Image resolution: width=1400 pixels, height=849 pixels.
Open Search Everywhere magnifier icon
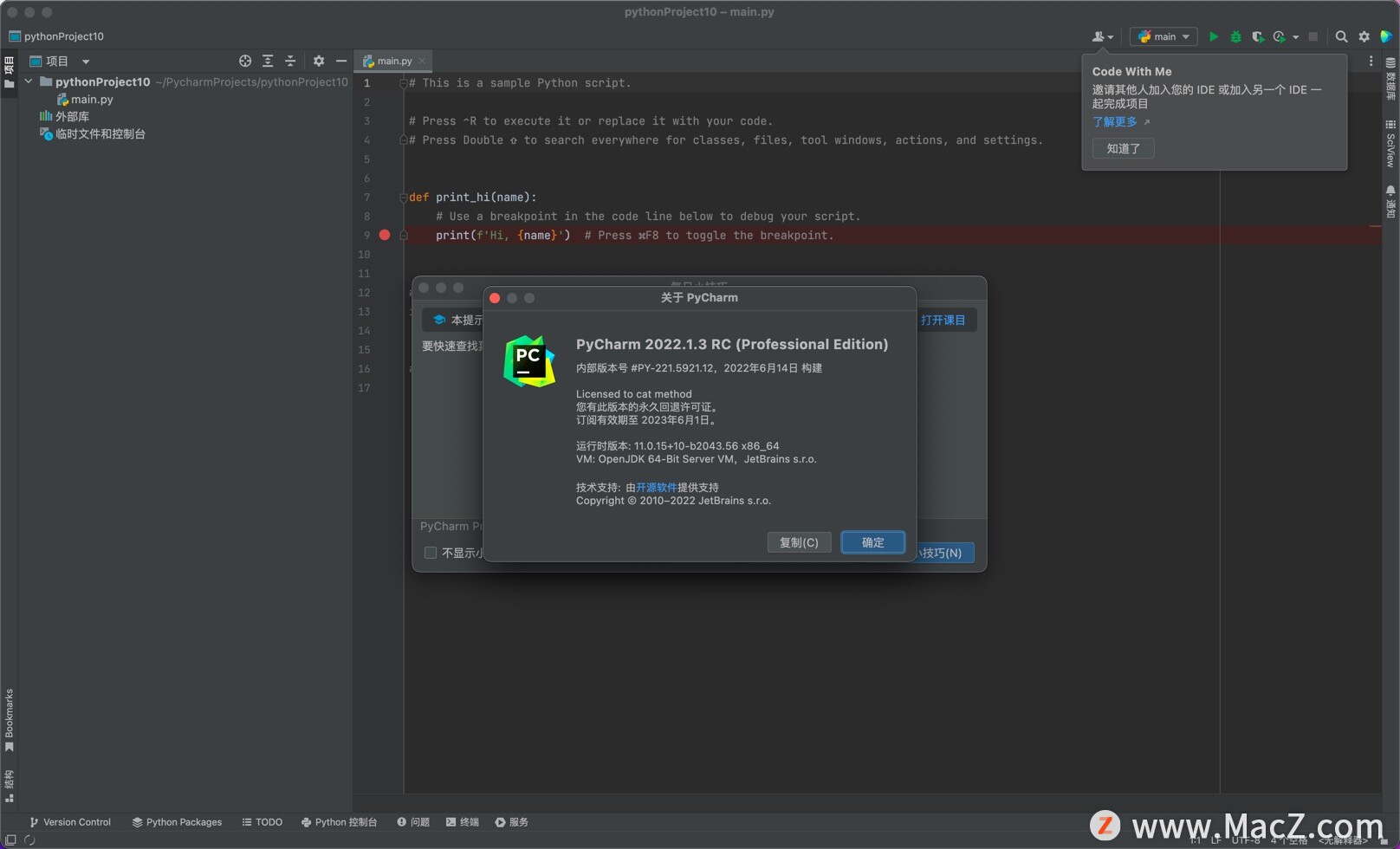(1341, 36)
